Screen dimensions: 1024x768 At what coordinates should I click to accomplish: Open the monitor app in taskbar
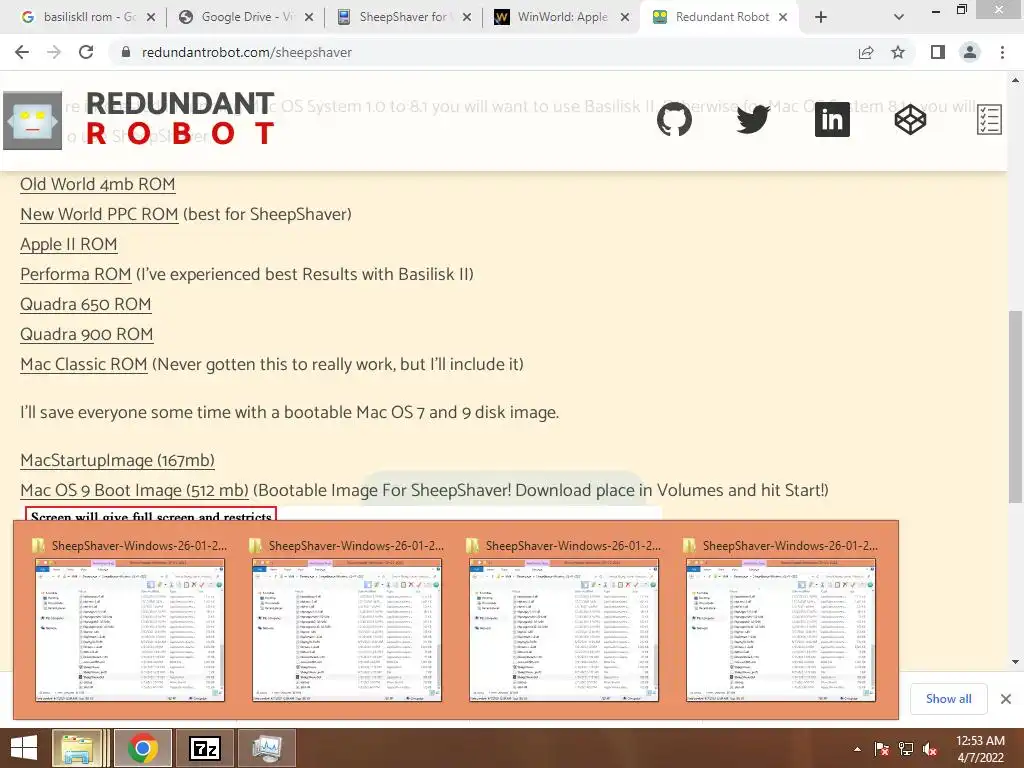[x=266, y=748]
